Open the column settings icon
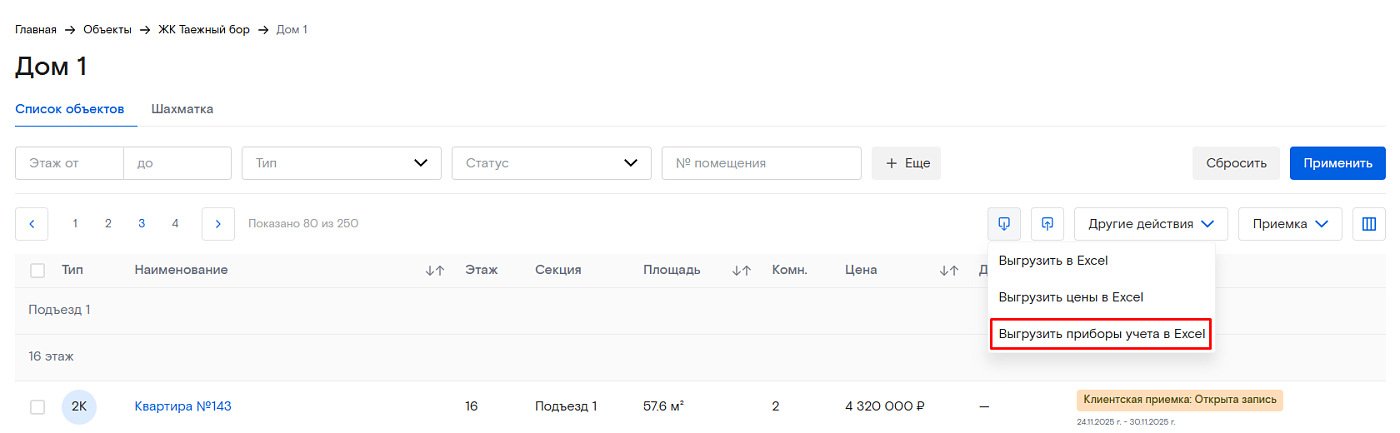1400x433 pixels. point(1369,224)
